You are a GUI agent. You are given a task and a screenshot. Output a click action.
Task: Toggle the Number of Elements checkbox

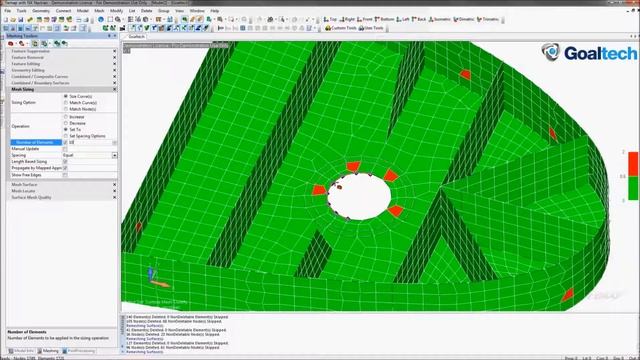coord(65,142)
